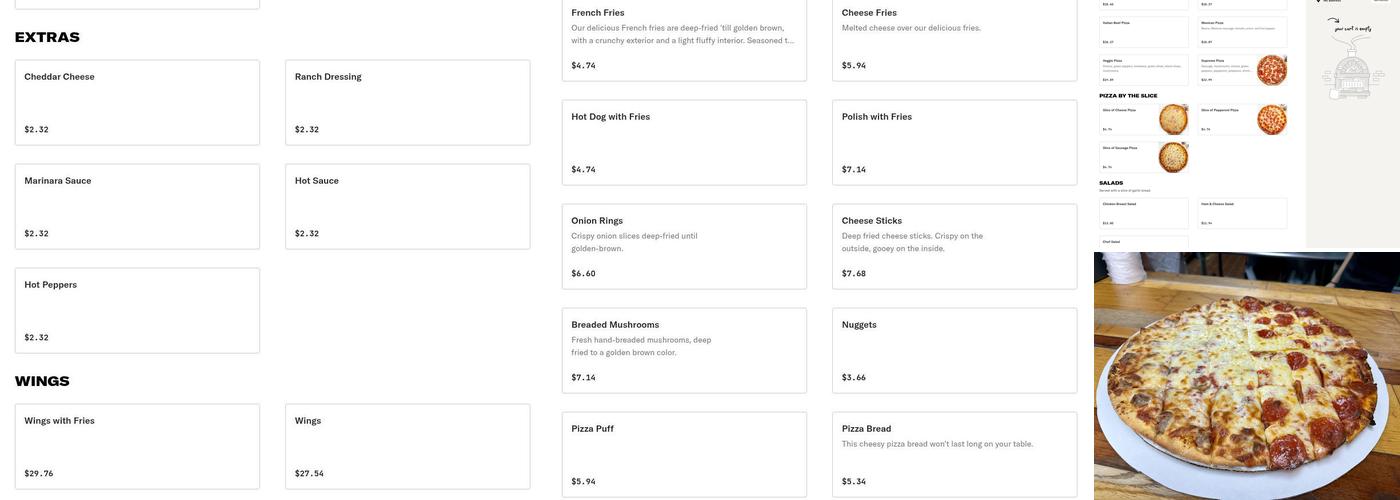
Task: Open the Wings with Fries item
Action: pyautogui.click(x=137, y=446)
